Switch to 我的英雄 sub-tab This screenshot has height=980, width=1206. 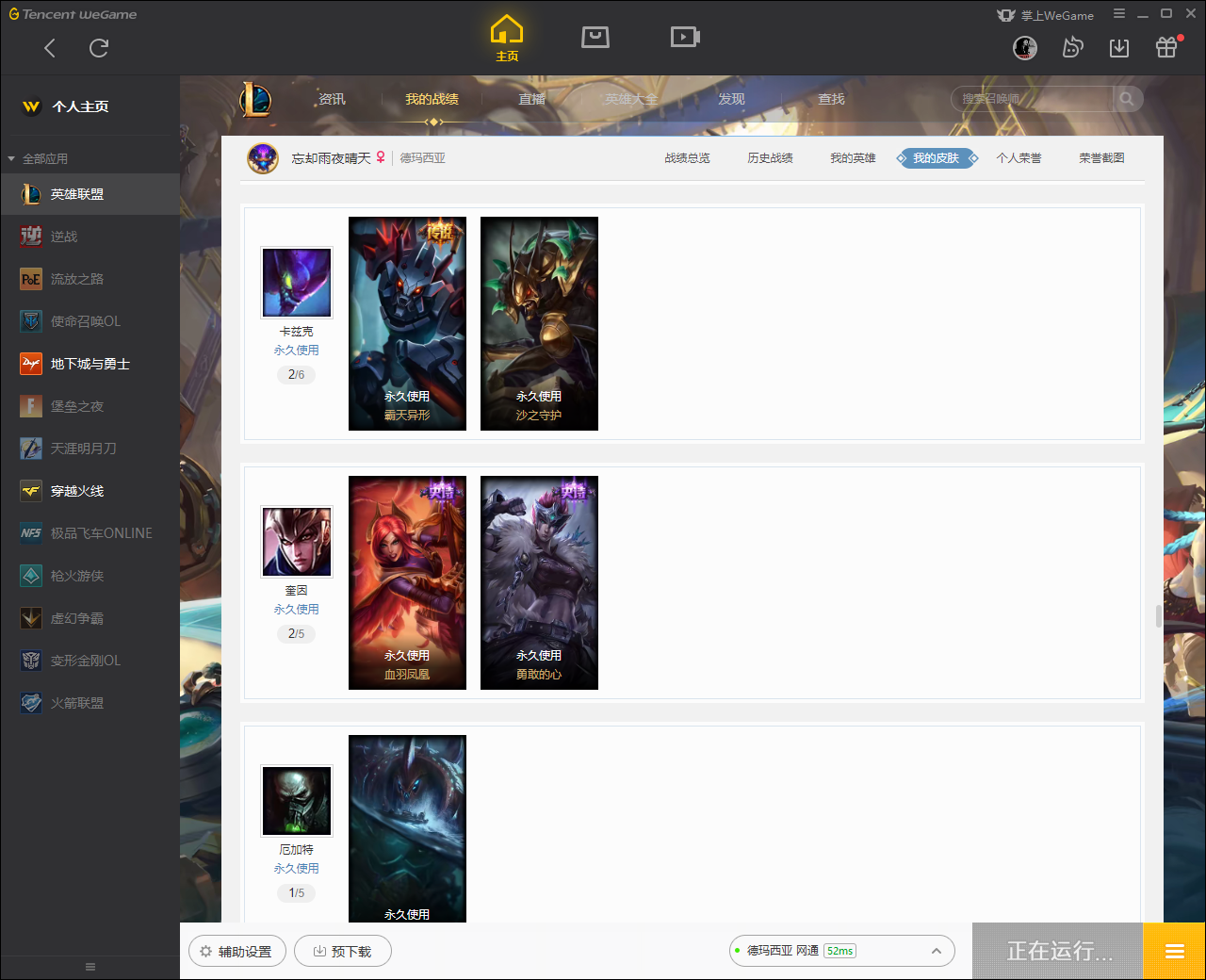coord(853,158)
